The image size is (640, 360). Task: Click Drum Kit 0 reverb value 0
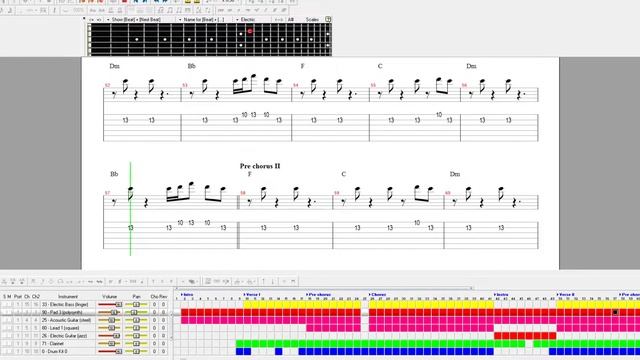pyautogui.click(x=163, y=351)
